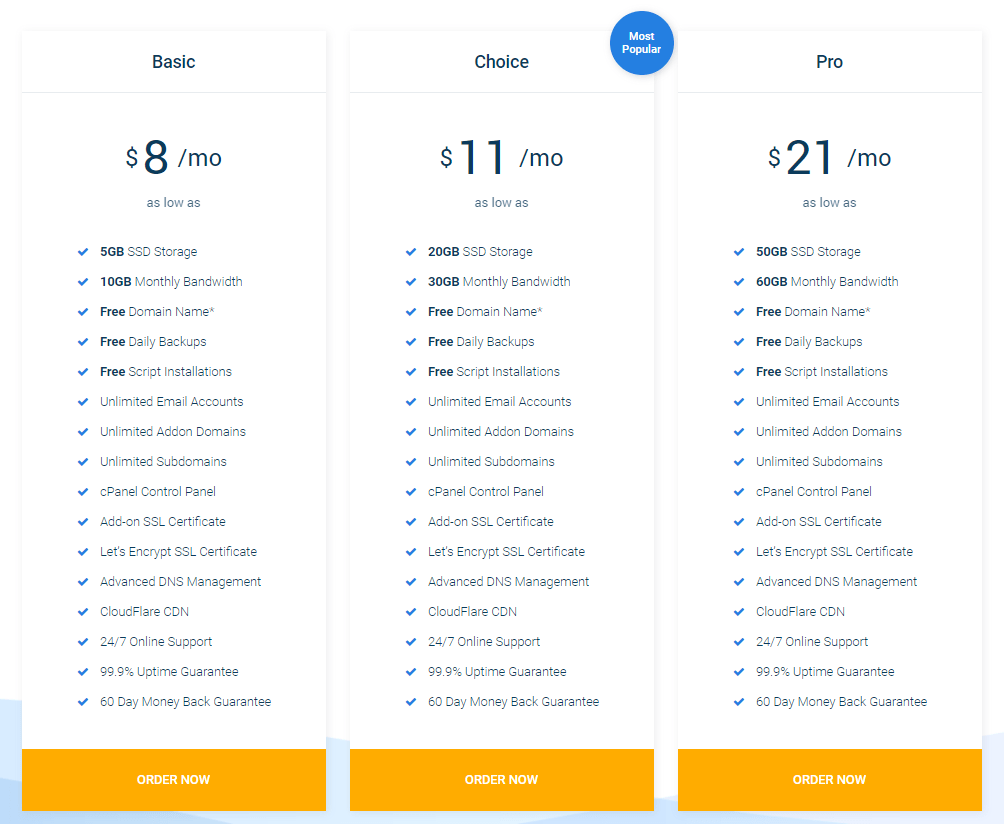Screen dimensions: 1004x824
Task: Click checkmark beside 30GB Monthly Bandwidth
Action: coord(411,282)
